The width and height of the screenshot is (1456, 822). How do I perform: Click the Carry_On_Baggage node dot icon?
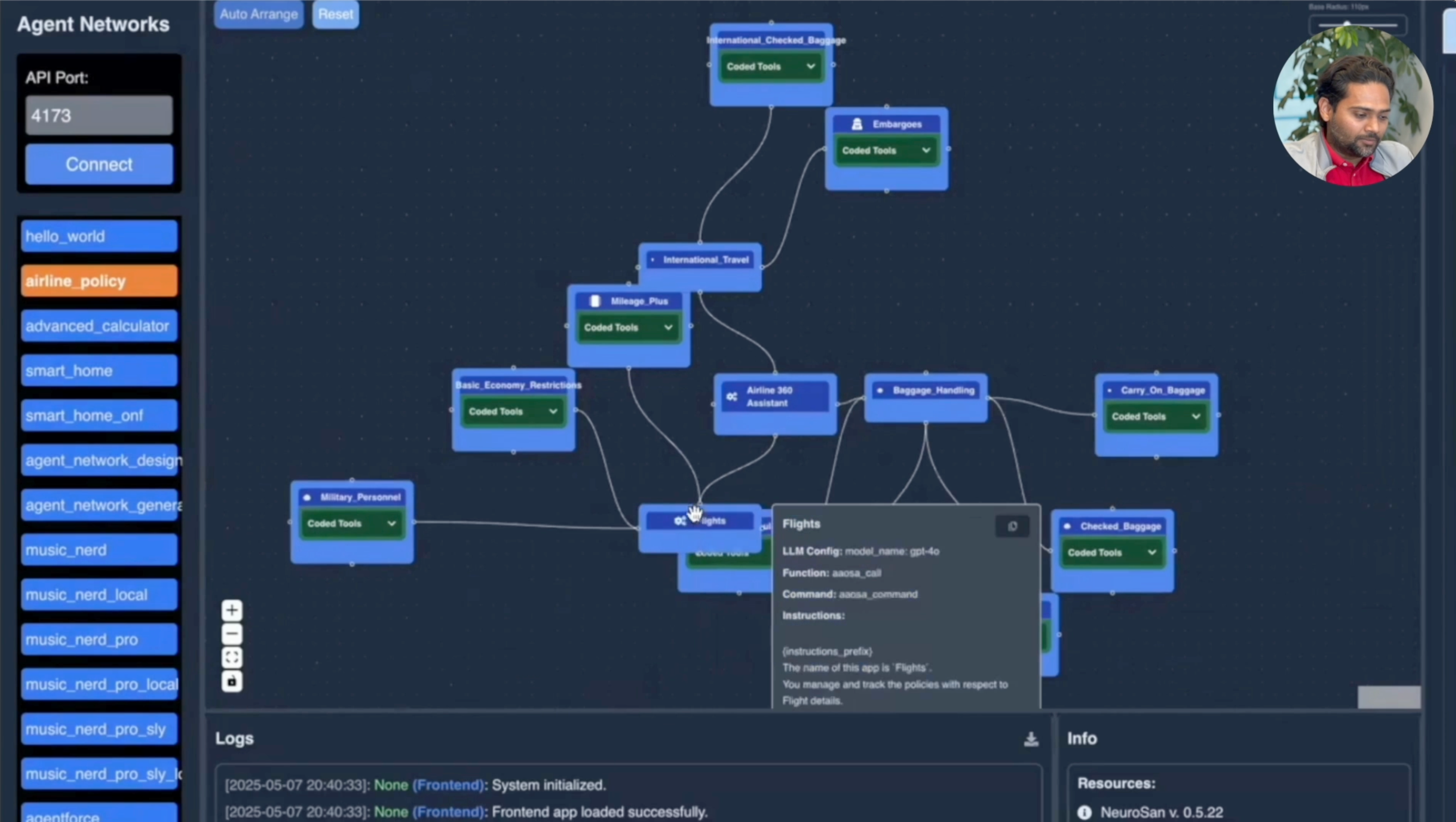click(1109, 391)
